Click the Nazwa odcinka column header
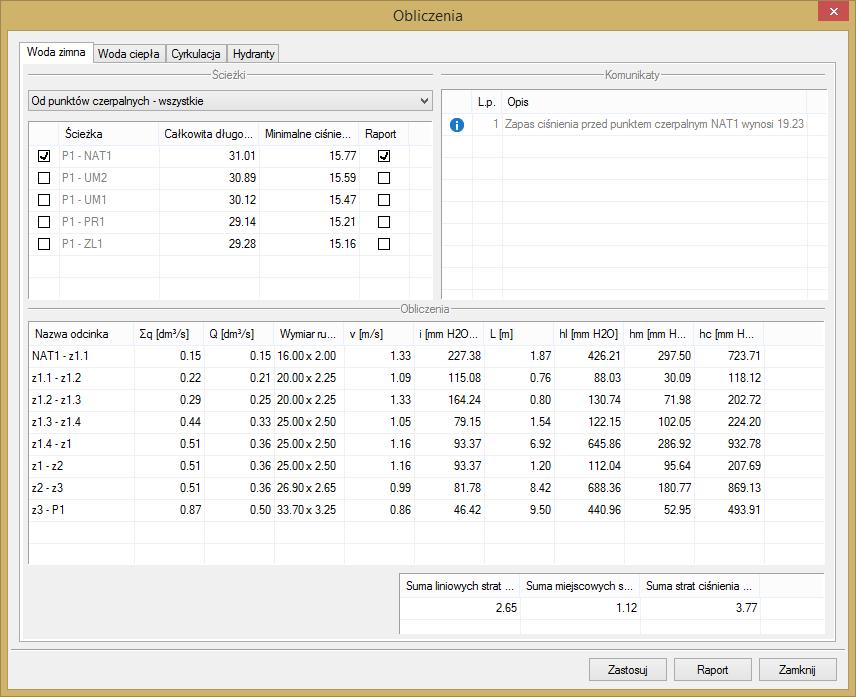Viewport: 856px width, 697px height. pos(81,334)
